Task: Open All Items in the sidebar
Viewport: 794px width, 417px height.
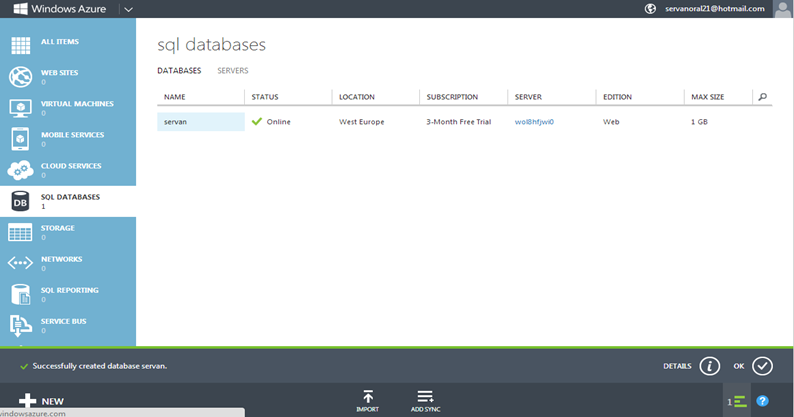Action: [x=60, y=42]
